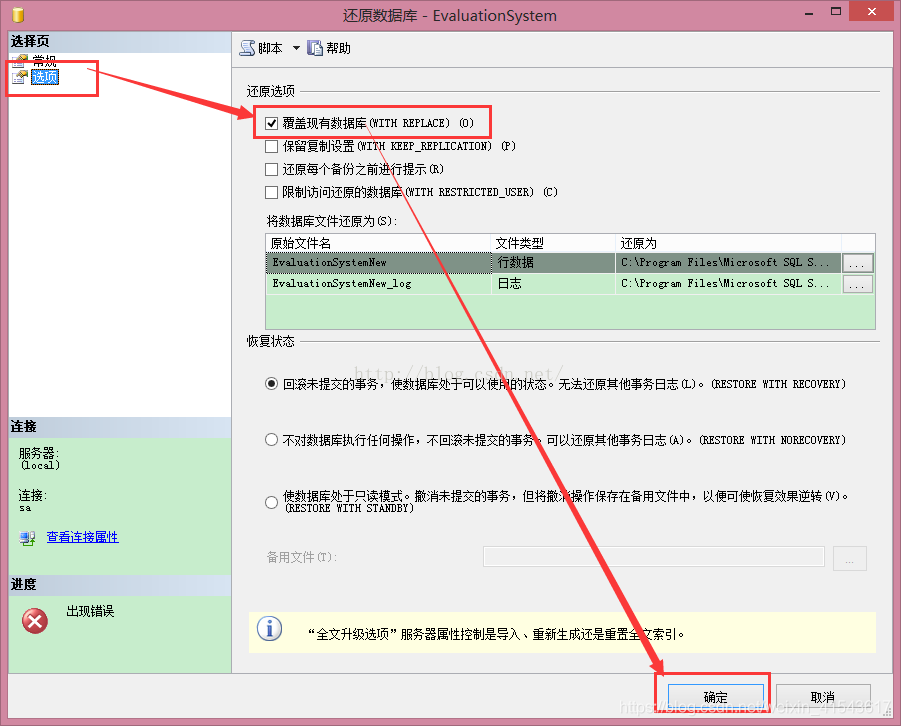The height and width of the screenshot is (726, 901).
Task: Enable 限制访问还原的数据库 RESTRICTED_USER checkbox
Action: point(271,192)
